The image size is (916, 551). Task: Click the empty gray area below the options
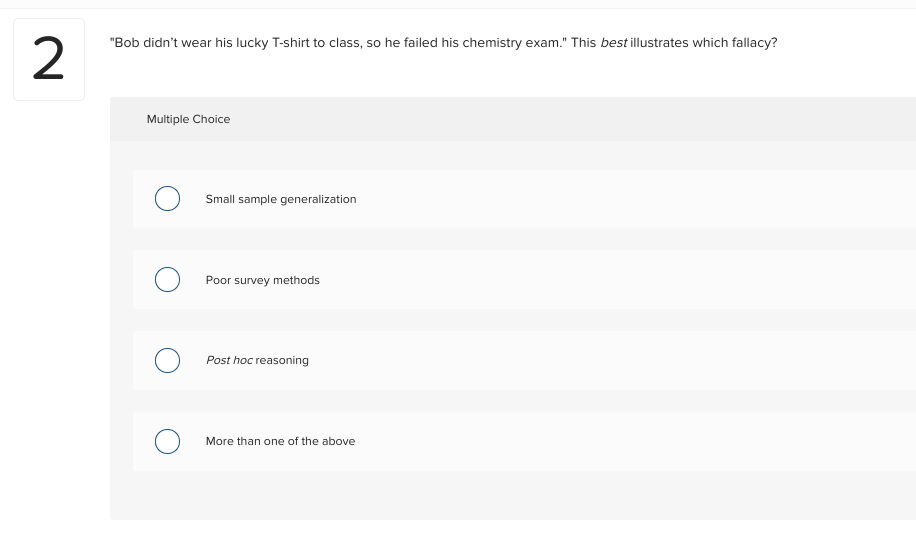pos(510,496)
